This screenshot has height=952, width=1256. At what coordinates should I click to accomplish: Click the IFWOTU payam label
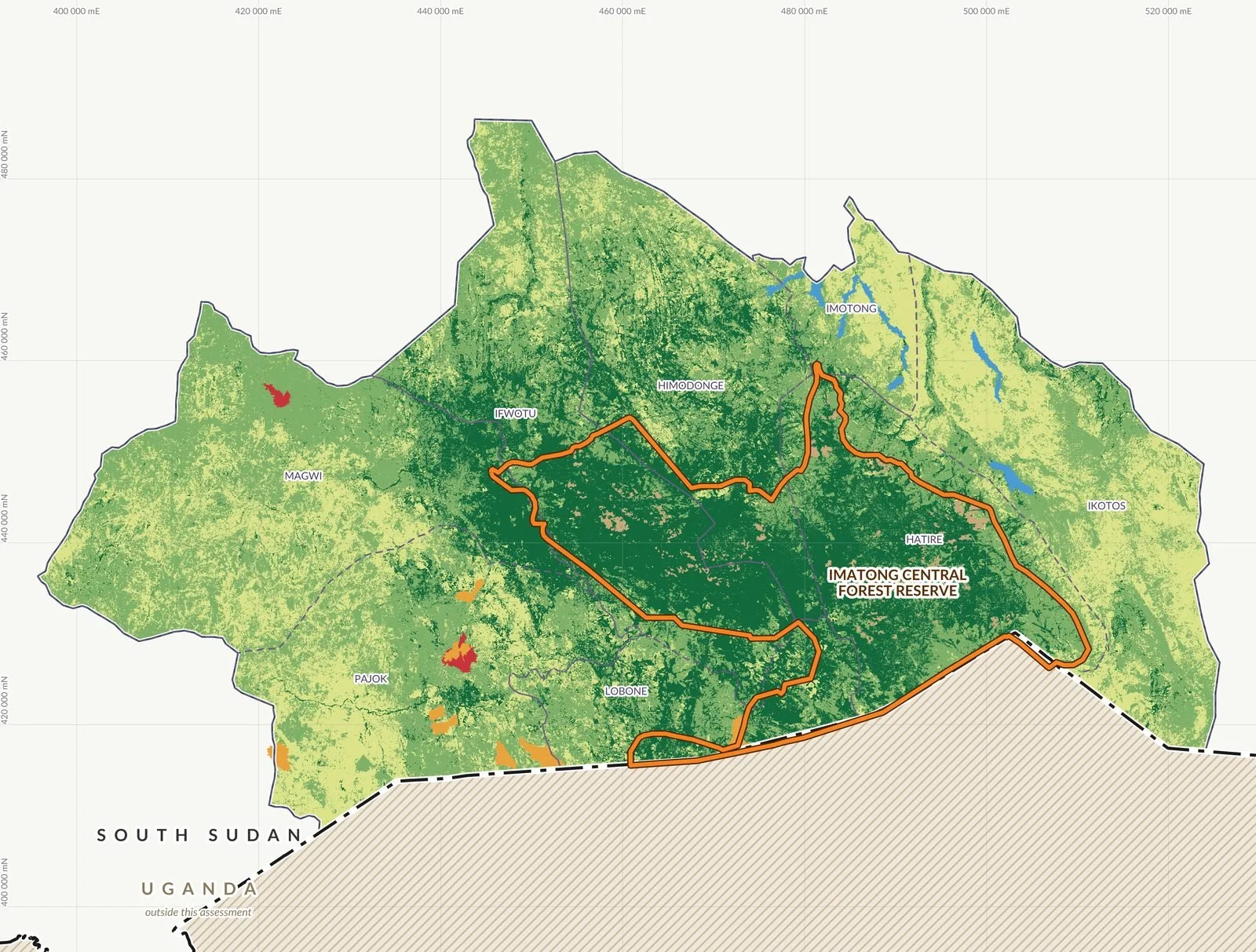coord(515,414)
